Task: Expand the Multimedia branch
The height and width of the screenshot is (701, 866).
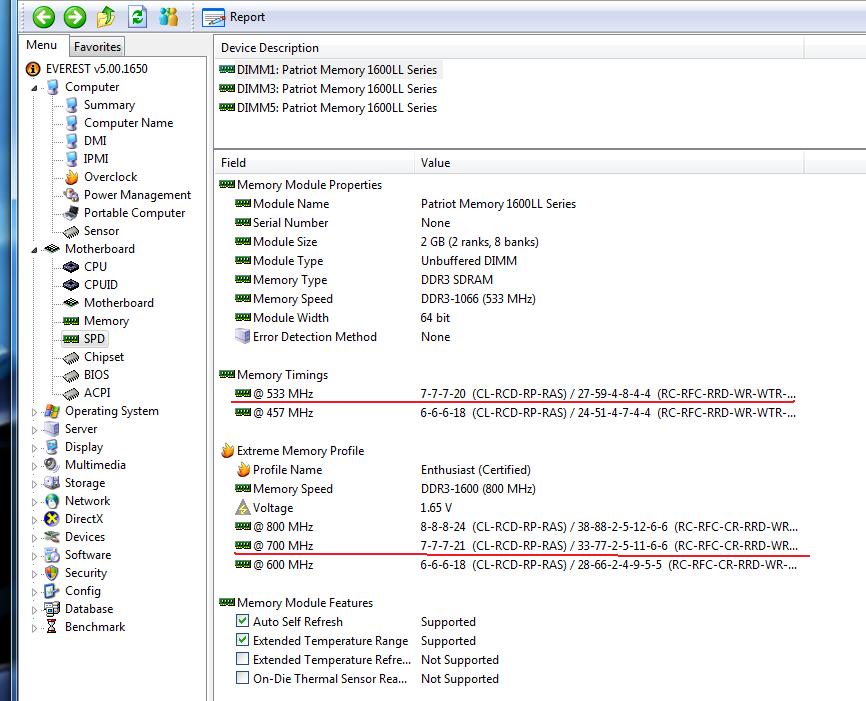Action: (34, 466)
